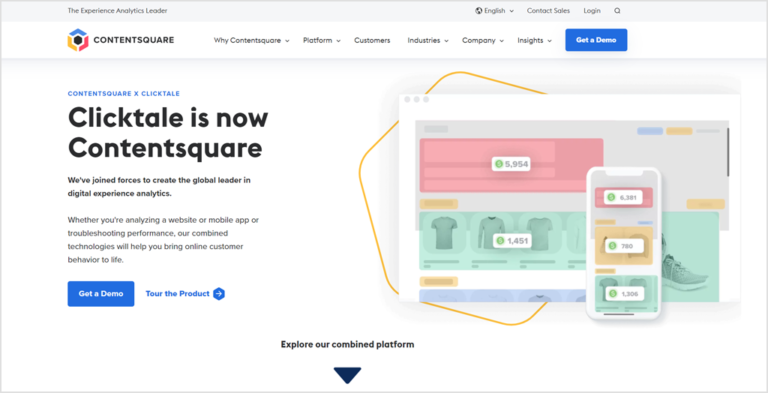Screen dimensions: 768x393
Task: Click the 1,306 badge on phone mockup
Action: coord(624,294)
